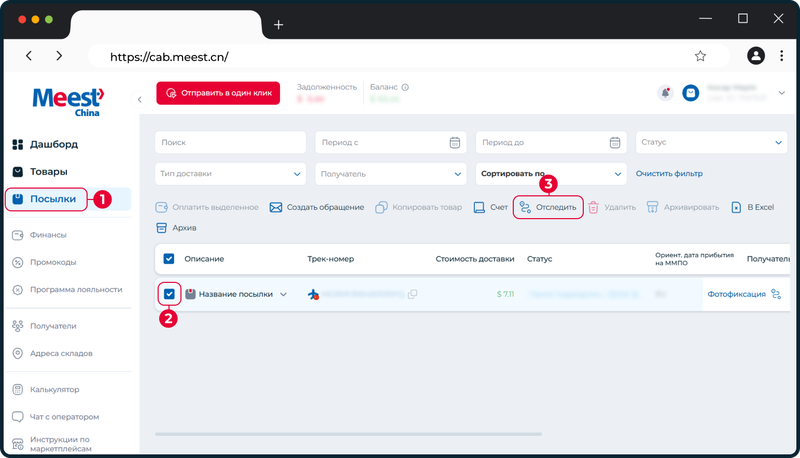Open the Период до calendar icon
The image size is (800, 458).
click(x=615, y=142)
